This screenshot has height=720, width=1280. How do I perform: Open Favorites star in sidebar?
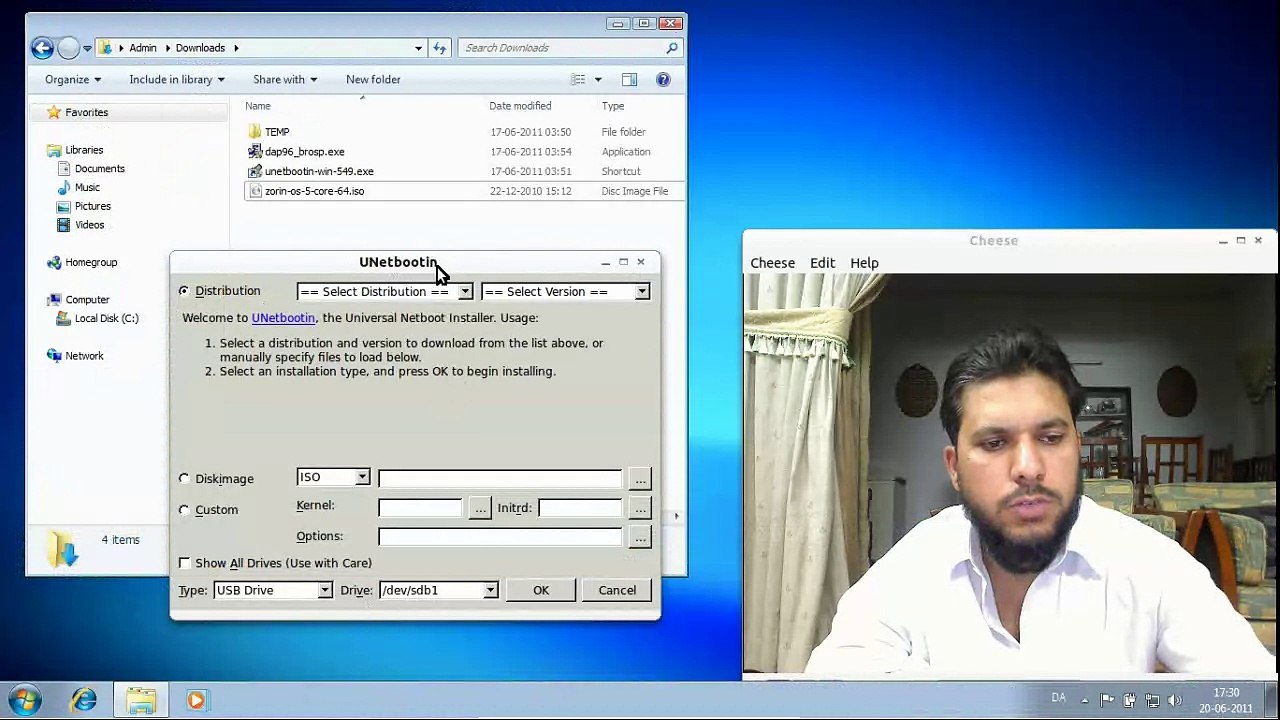pyautogui.click(x=54, y=112)
